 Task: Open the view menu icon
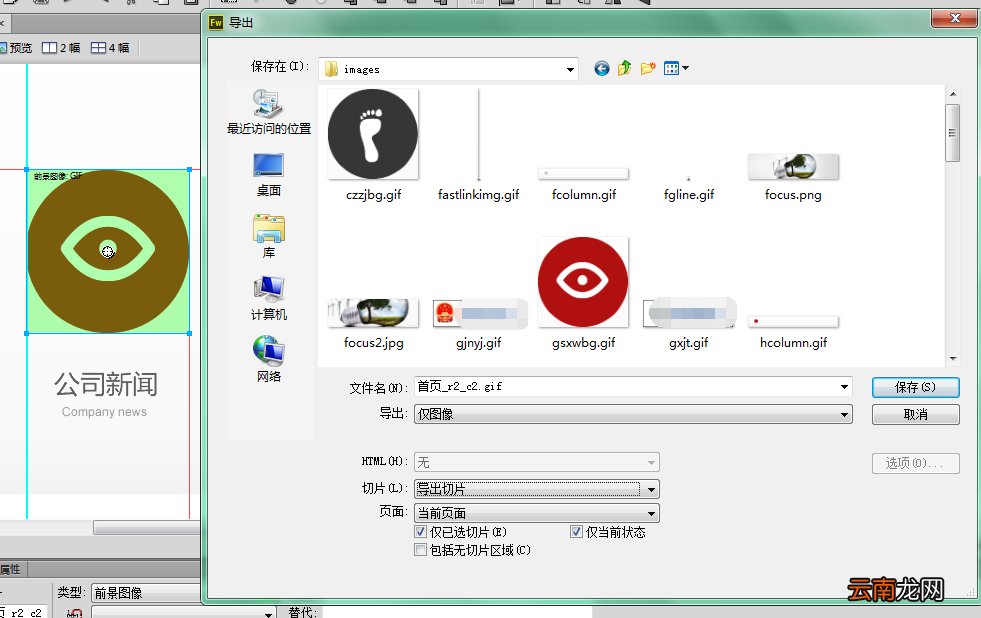coord(676,68)
